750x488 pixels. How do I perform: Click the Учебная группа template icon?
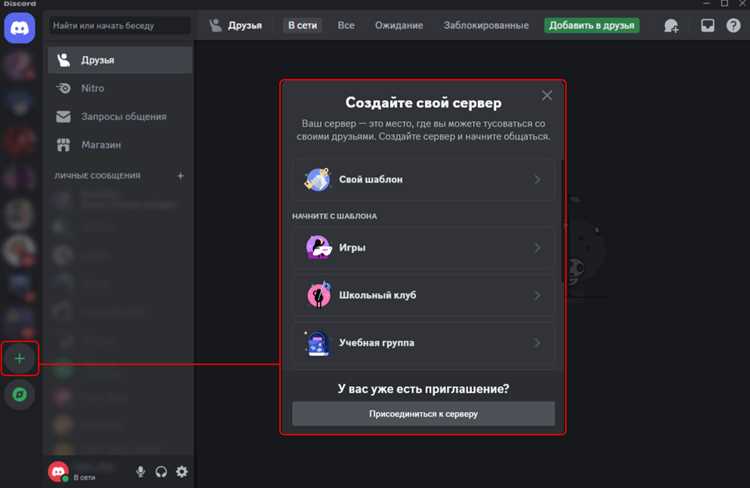pos(318,343)
